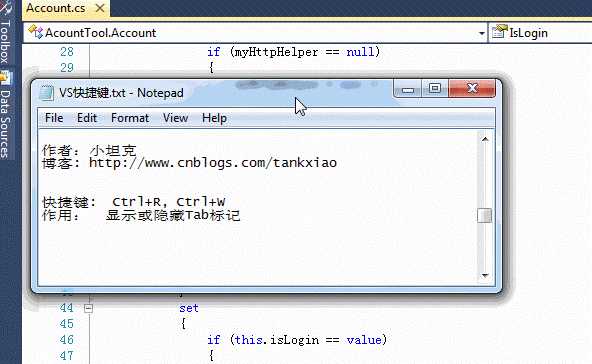Image resolution: width=592 pixels, height=364 pixels.
Task: Open Notepad Help menu
Action: click(x=214, y=118)
